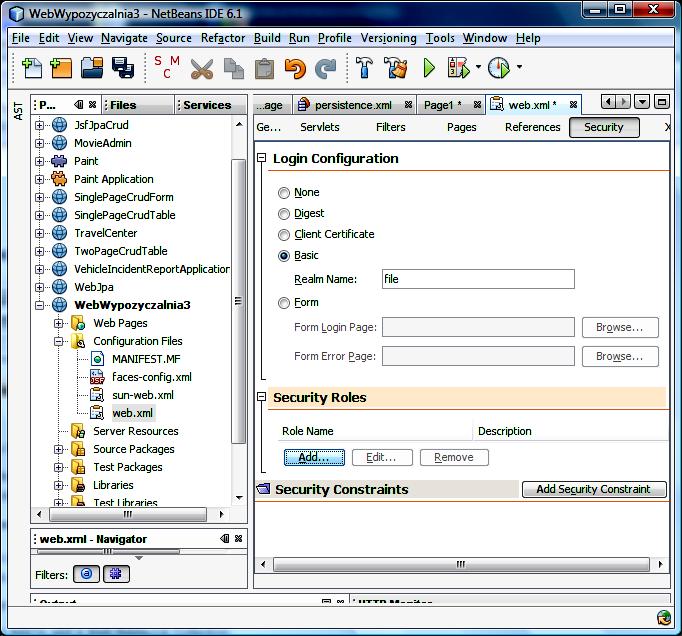Switch to the Servlets section tab
Image resolution: width=682 pixels, height=636 pixels.
[x=320, y=127]
